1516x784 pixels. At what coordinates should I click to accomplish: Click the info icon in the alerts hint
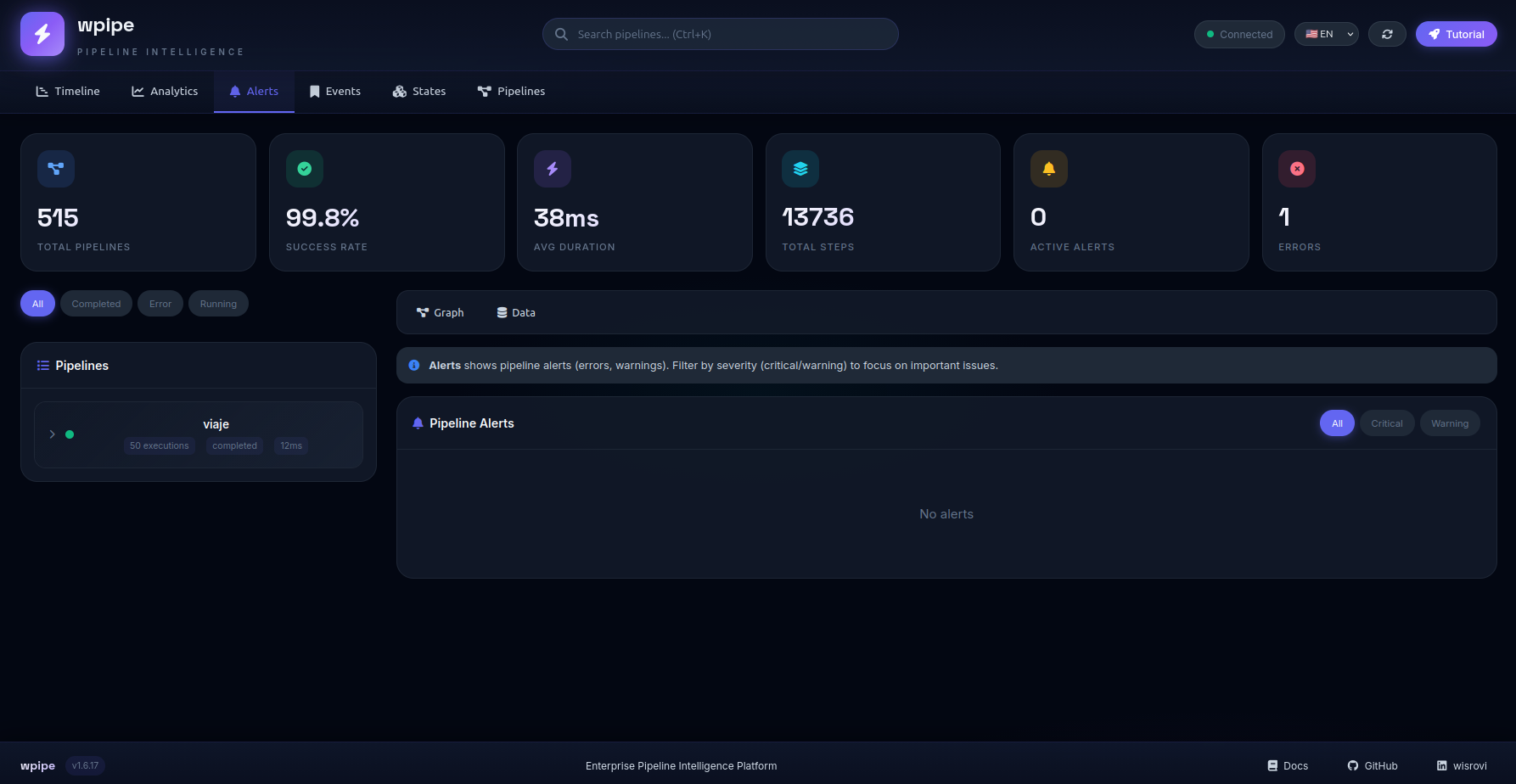pyautogui.click(x=414, y=366)
